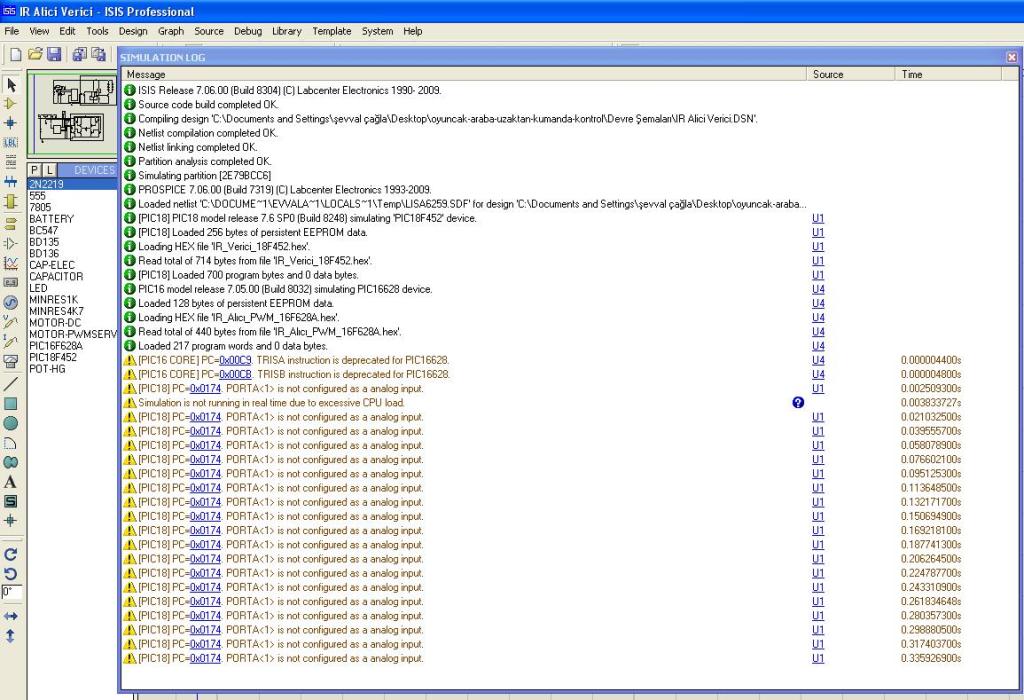Open U1 source link for PIC18F452 model row
The width and height of the screenshot is (1024, 700).
(x=818, y=218)
